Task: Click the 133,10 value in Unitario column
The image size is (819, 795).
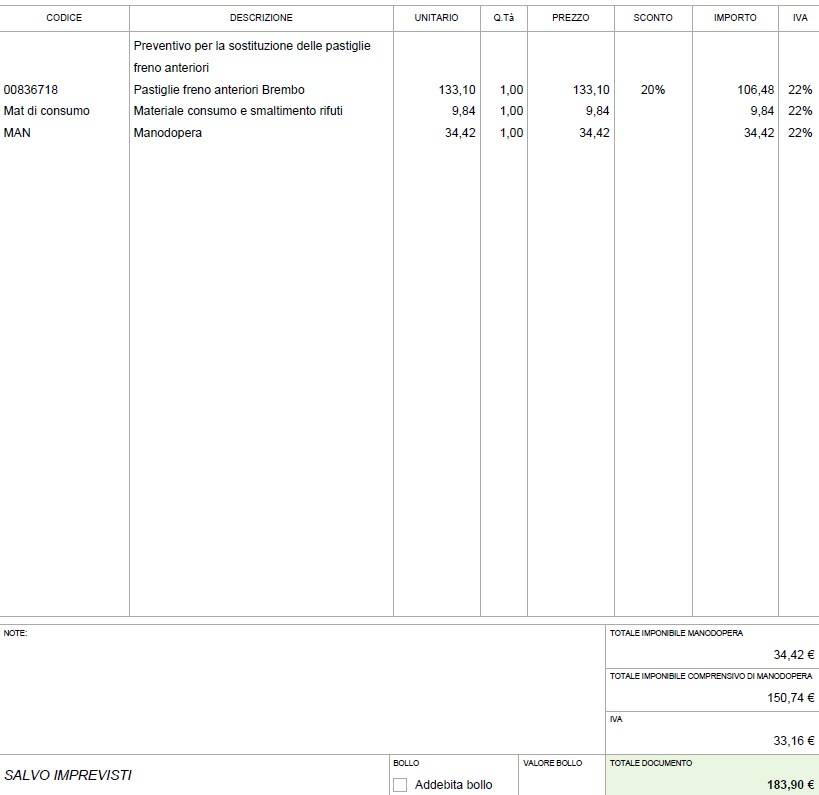Action: [x=457, y=90]
